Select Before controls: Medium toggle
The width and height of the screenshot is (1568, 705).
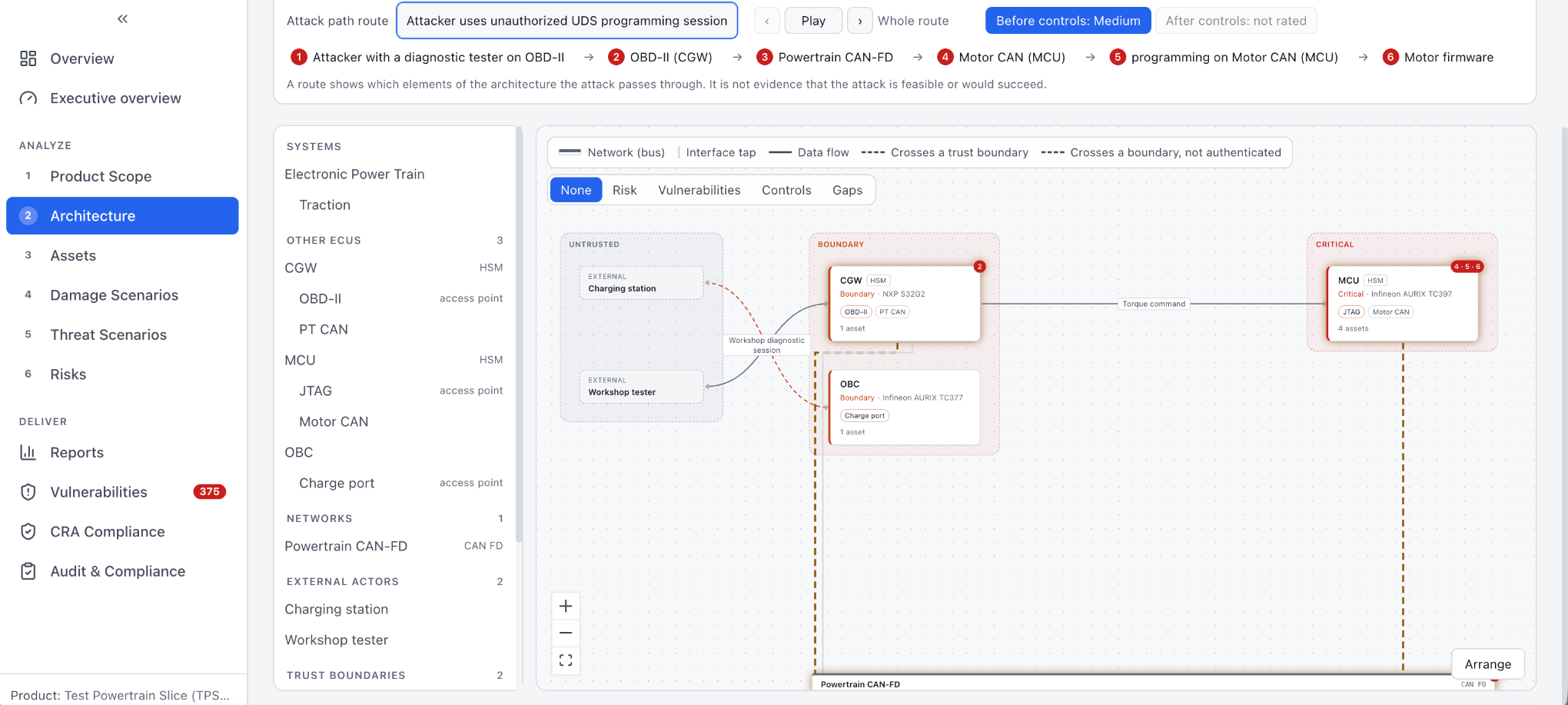pyautogui.click(x=1068, y=21)
